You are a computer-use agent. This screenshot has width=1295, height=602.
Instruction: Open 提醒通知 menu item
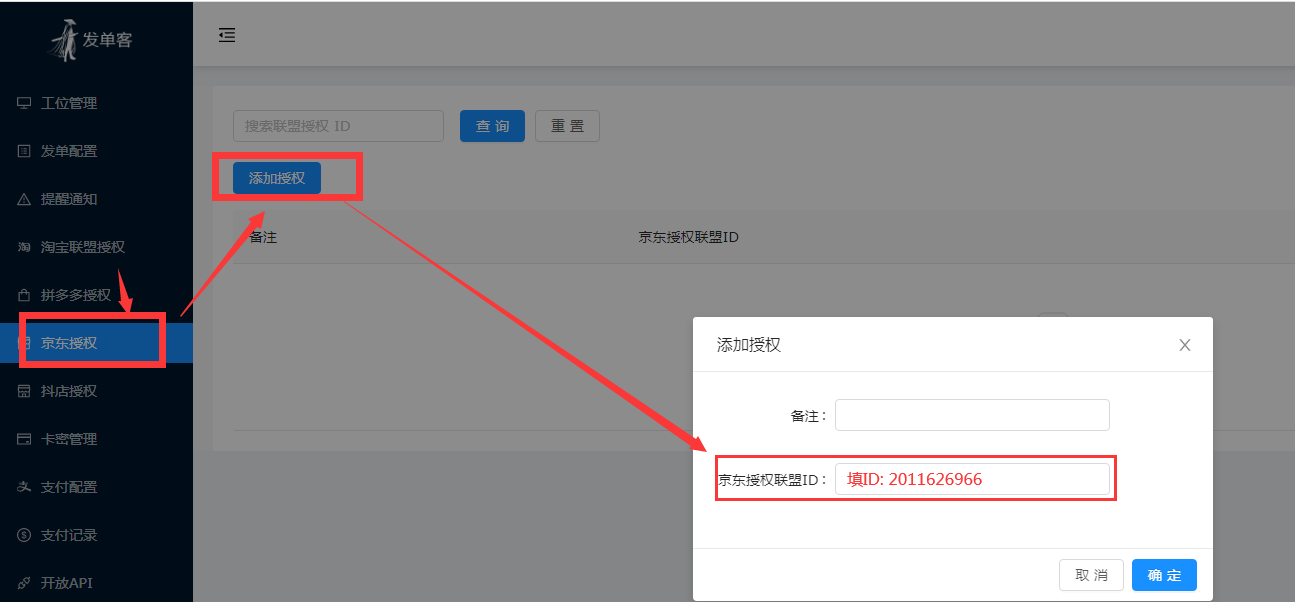96,199
